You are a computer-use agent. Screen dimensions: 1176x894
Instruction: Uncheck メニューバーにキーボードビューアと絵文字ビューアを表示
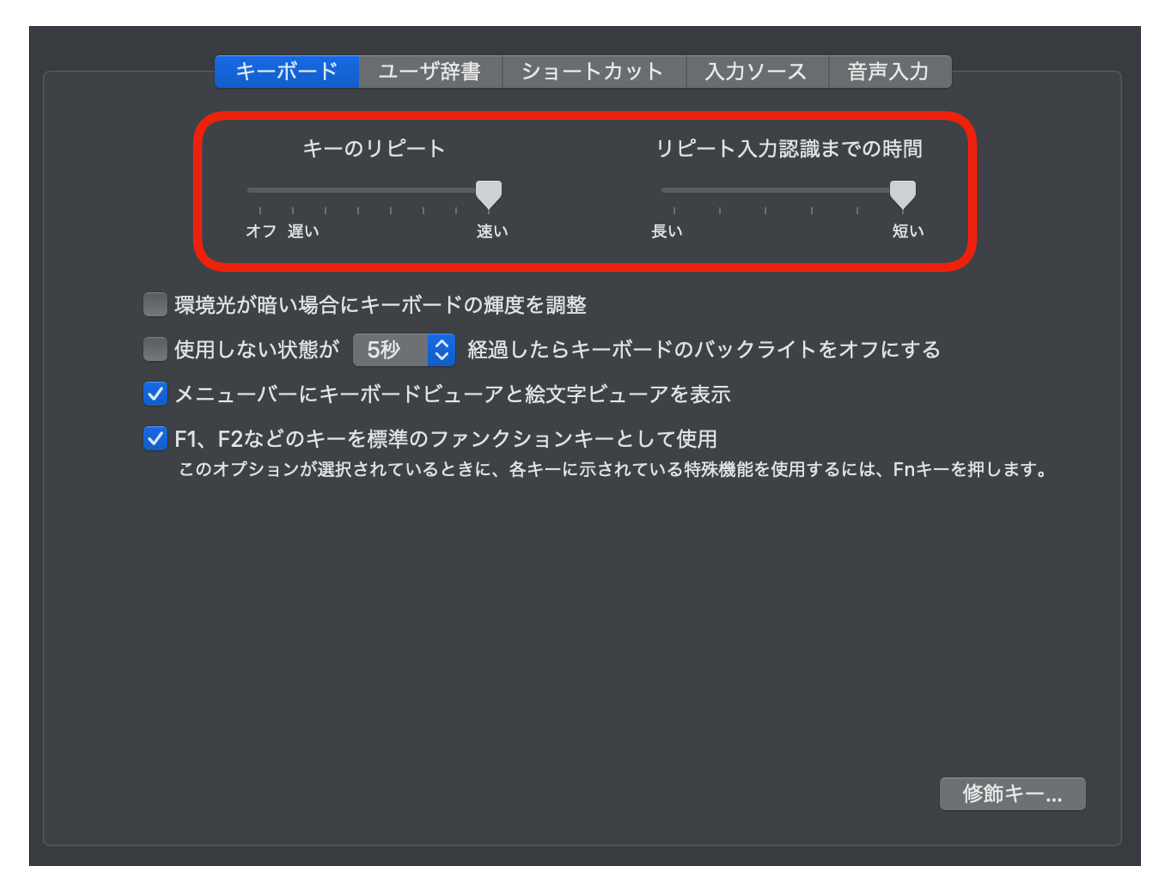[155, 394]
